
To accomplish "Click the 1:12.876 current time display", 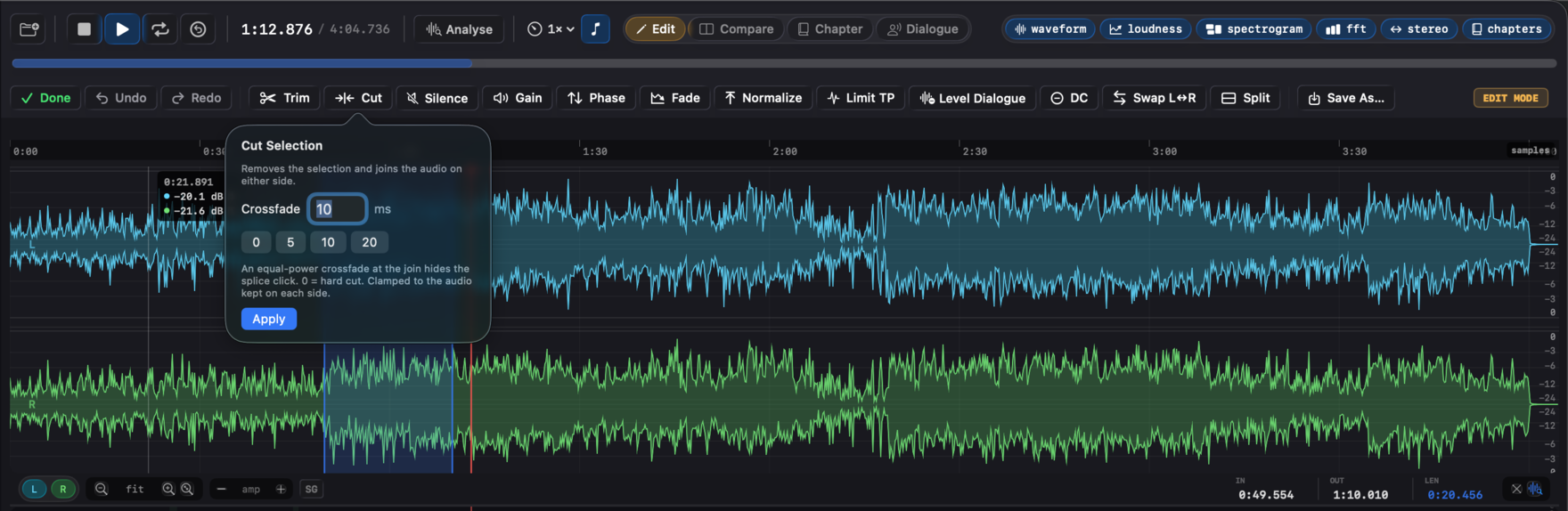I will click(x=277, y=29).
